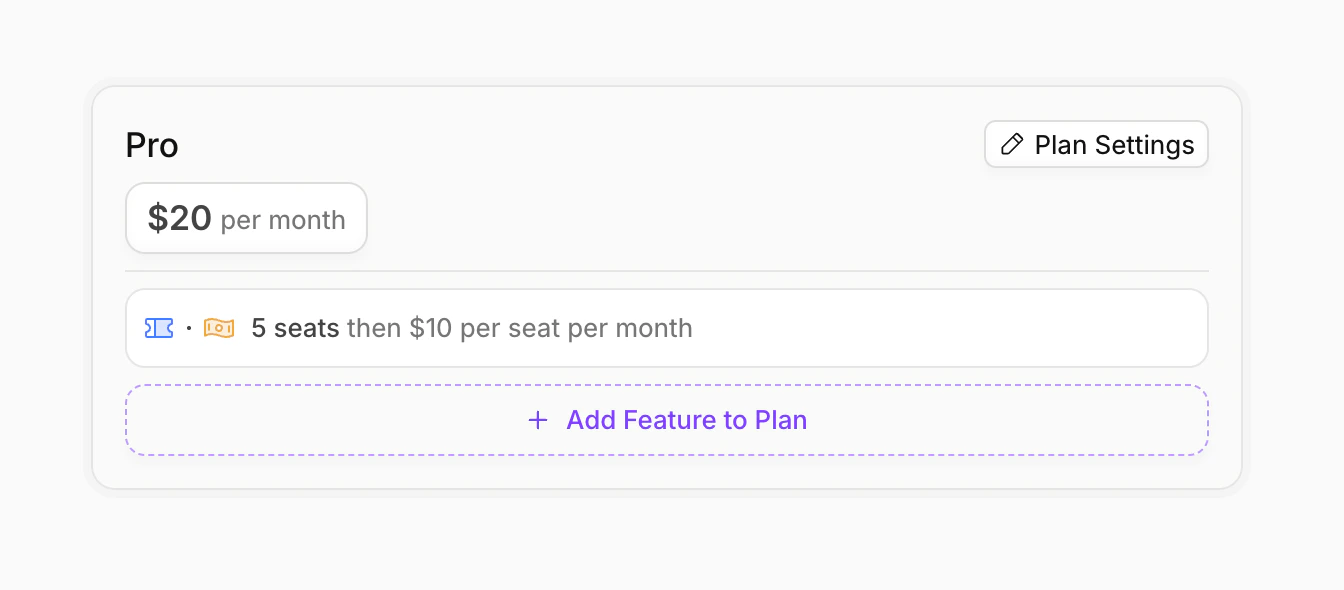
Task: Click the plus icon before Add Feature
Action: click(538, 420)
